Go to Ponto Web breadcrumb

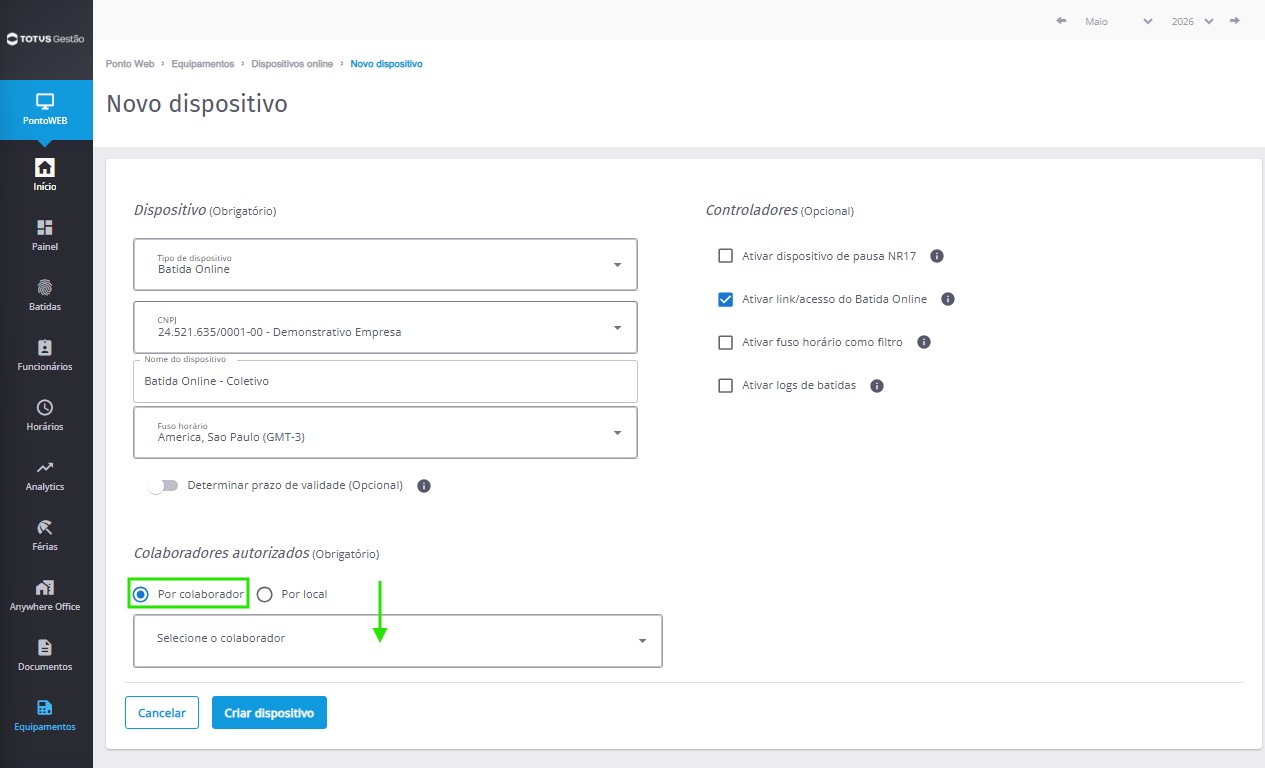130,64
